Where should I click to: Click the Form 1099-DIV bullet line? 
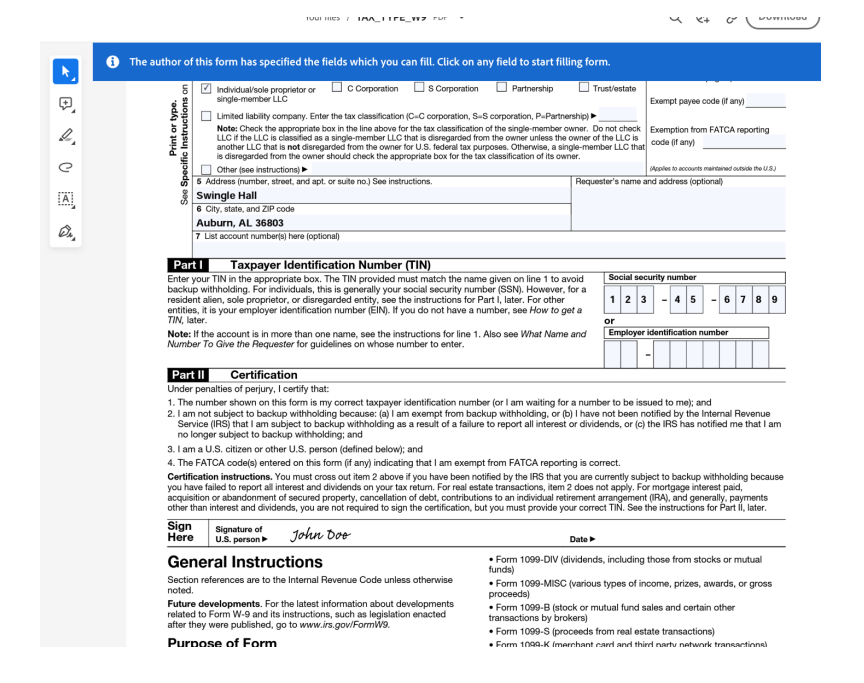click(x=625, y=565)
